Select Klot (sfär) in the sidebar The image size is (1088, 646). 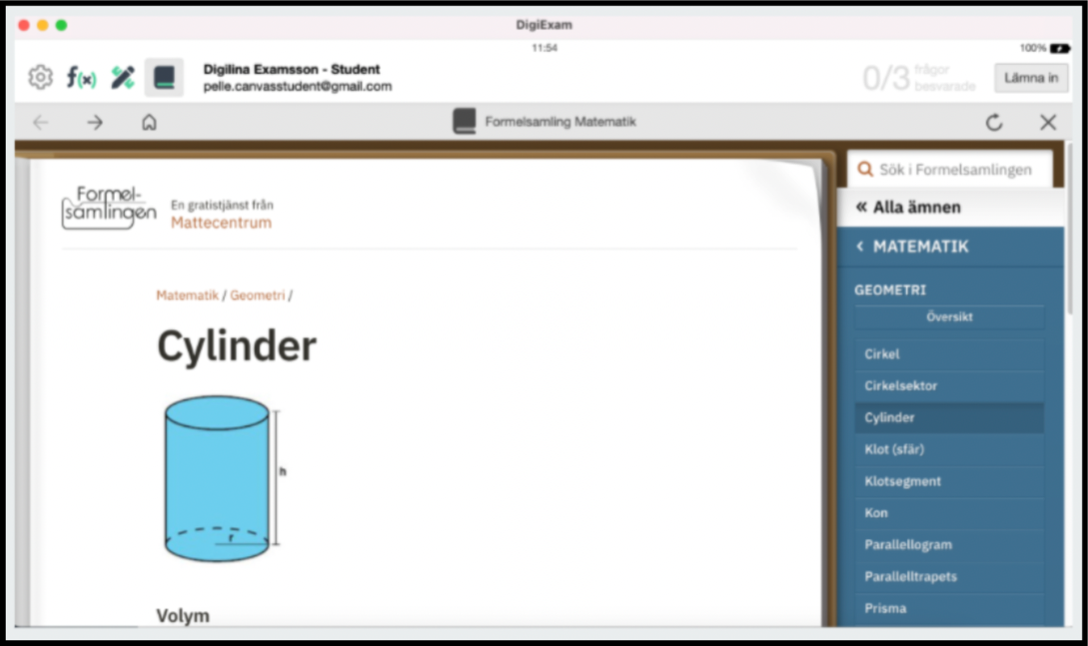click(949, 450)
